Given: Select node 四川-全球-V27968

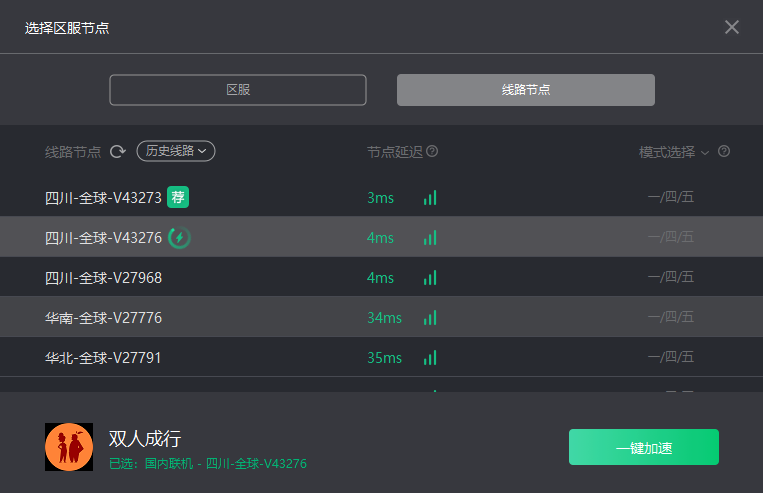Looking at the screenshot, I should 382,277.
